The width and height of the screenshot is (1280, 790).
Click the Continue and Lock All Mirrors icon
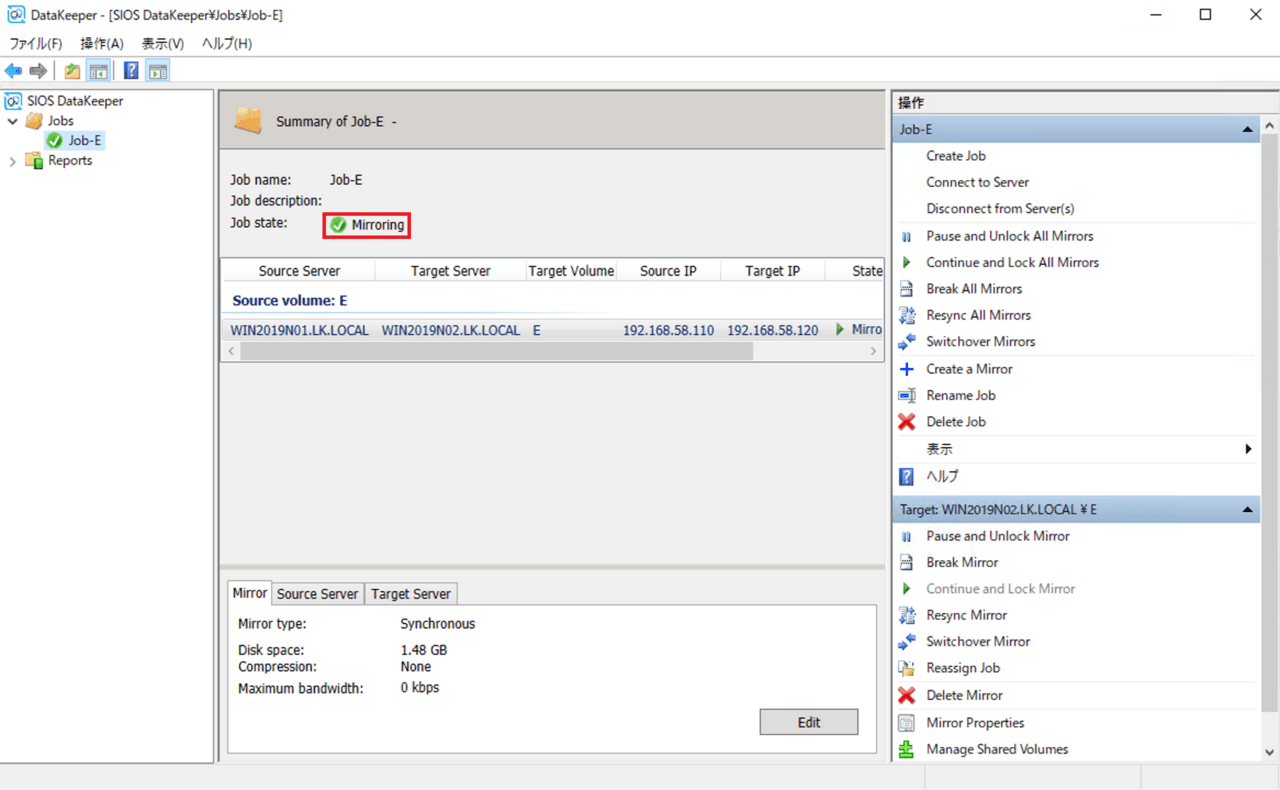tap(906, 263)
